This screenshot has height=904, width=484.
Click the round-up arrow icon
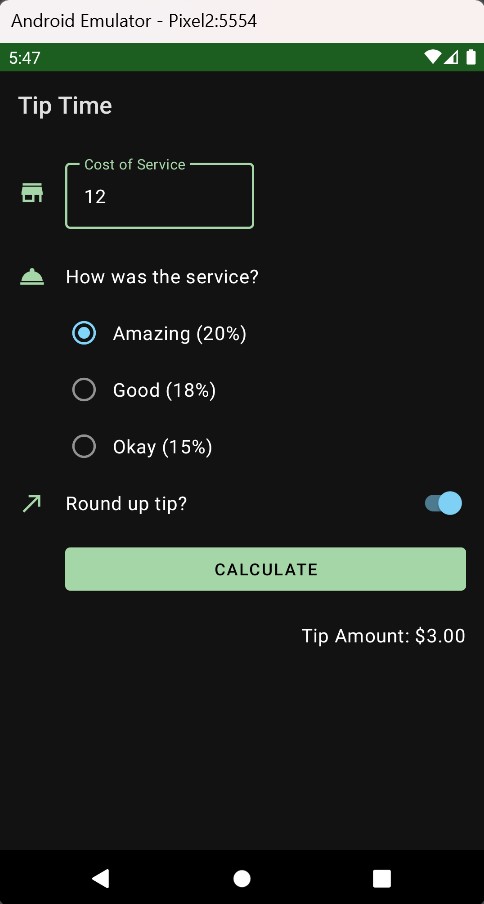click(32, 503)
